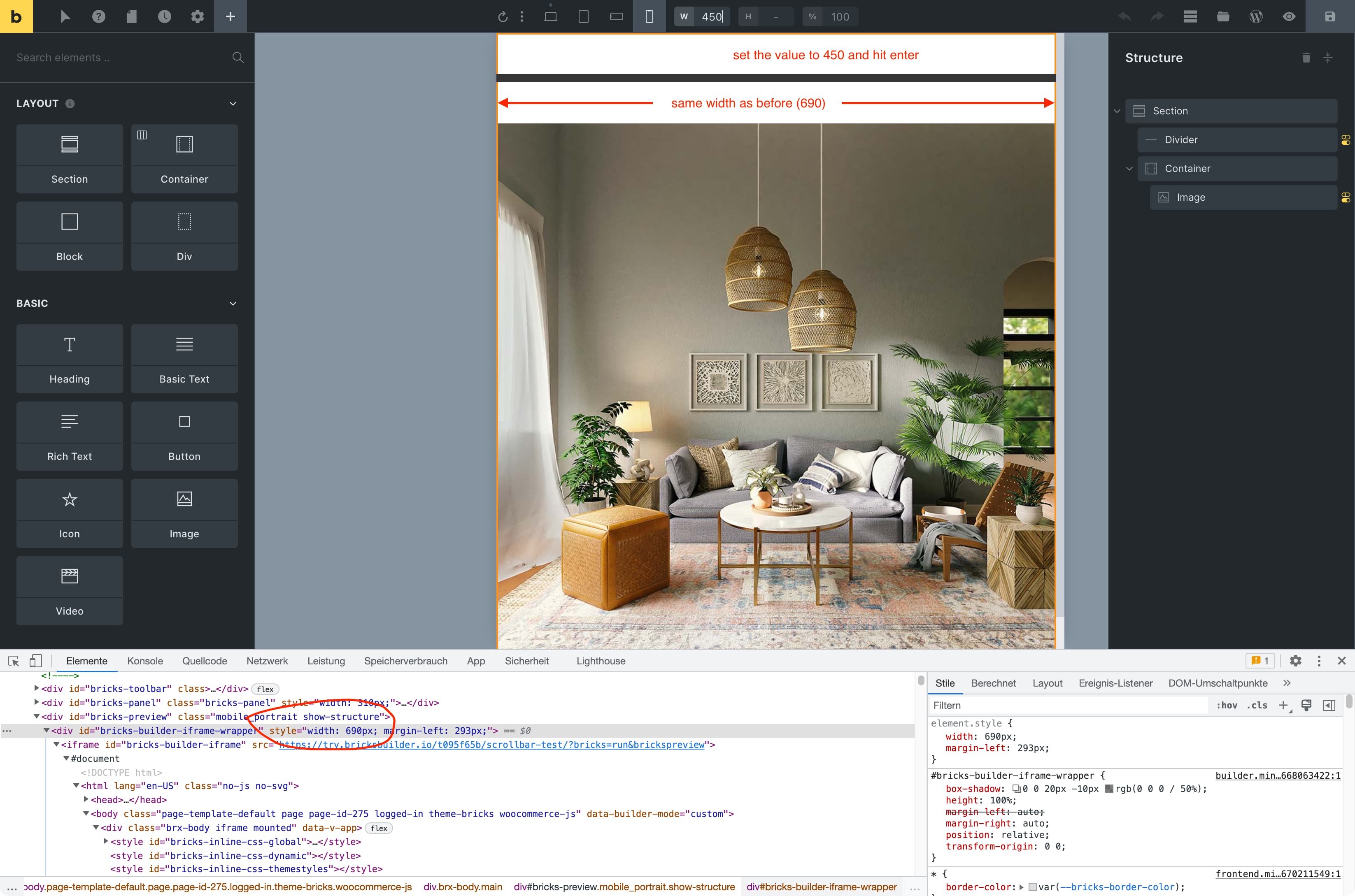The width and height of the screenshot is (1355, 896).
Task: Click the rendering paintbrush icon in Styles
Action: (x=1306, y=705)
